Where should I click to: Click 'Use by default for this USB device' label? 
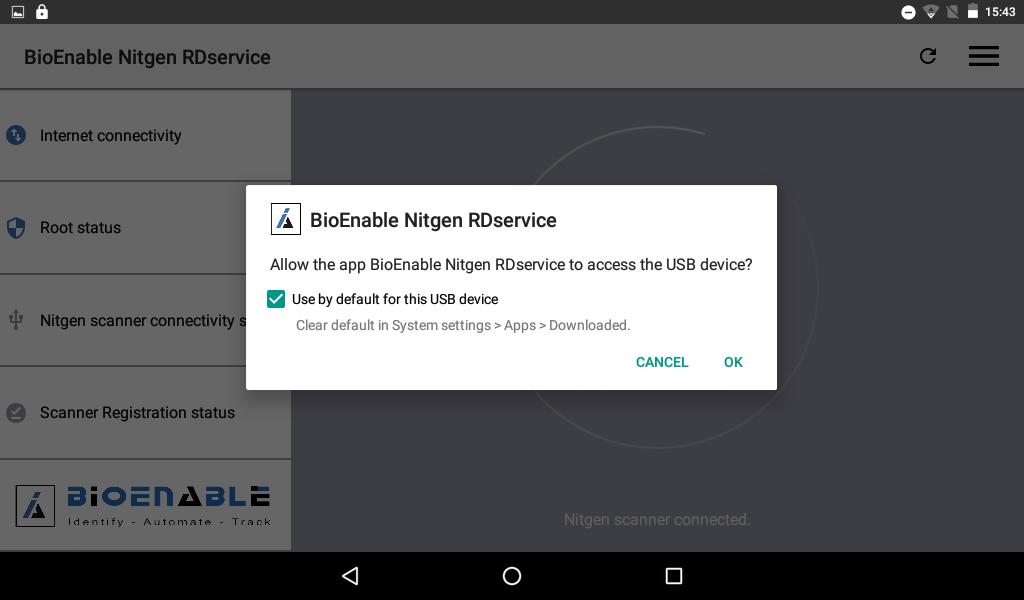(395, 299)
